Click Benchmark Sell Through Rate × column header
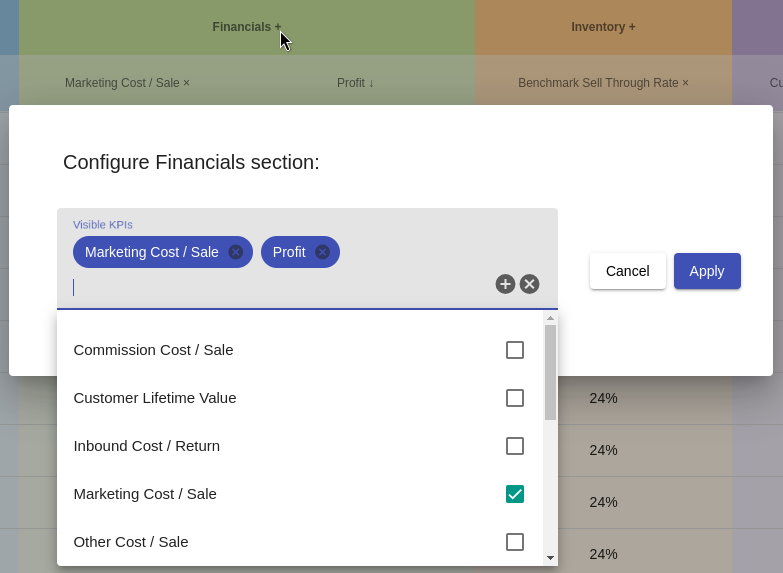Viewport: 783px width, 573px height. [603, 83]
